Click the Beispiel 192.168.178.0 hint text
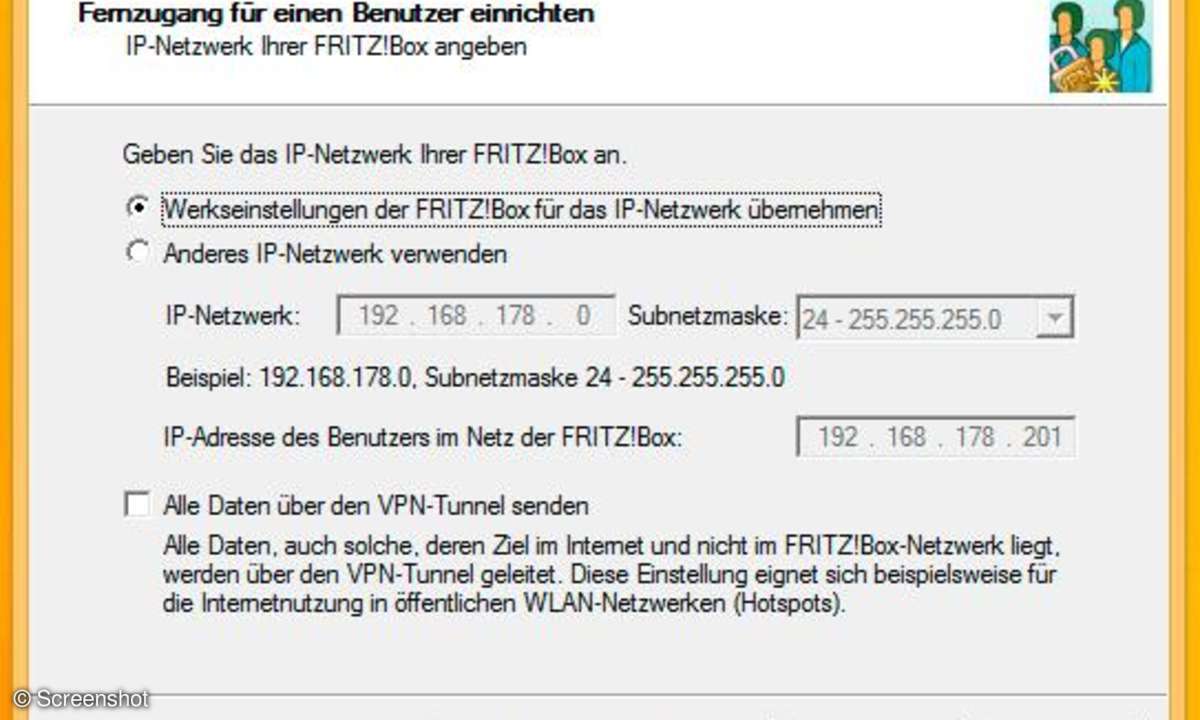The image size is (1200, 720). (475, 378)
